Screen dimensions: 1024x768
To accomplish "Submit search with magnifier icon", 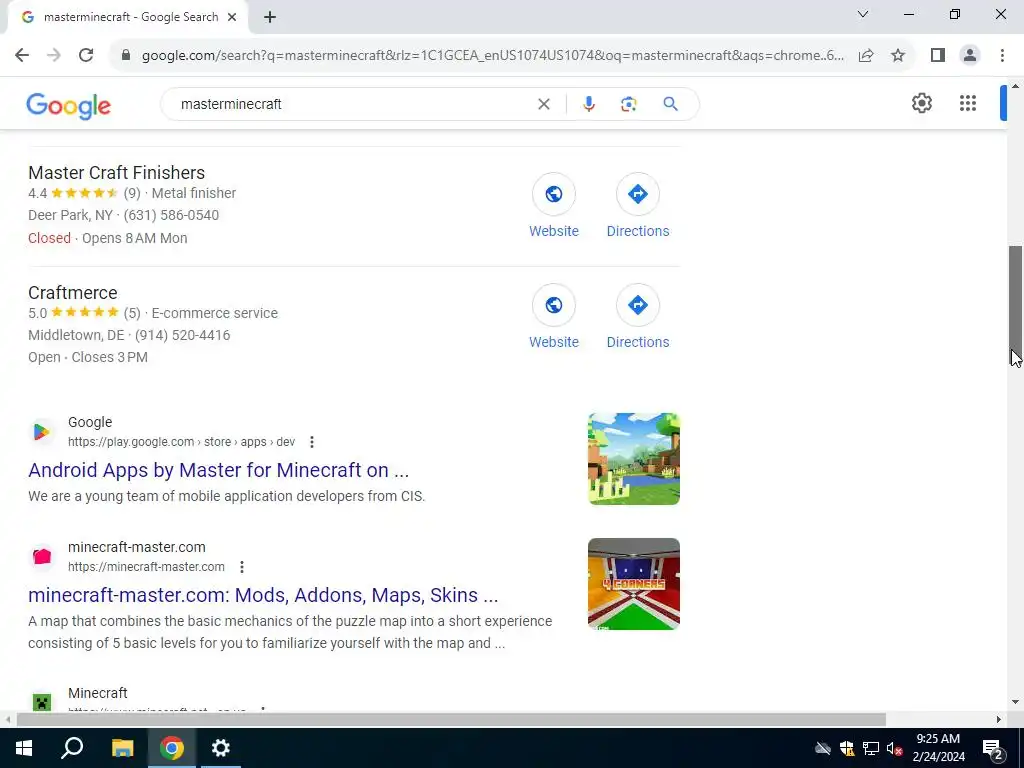I will coord(670,104).
